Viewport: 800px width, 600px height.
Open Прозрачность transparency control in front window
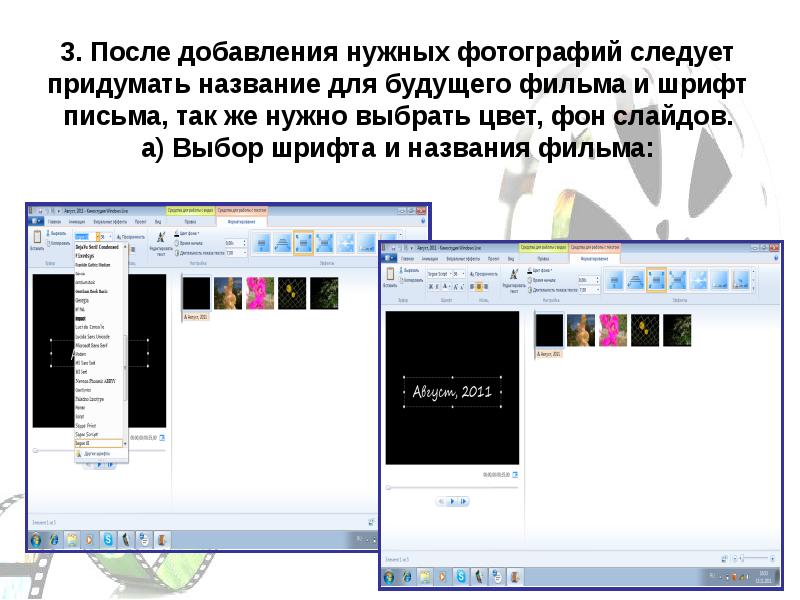tap(483, 274)
